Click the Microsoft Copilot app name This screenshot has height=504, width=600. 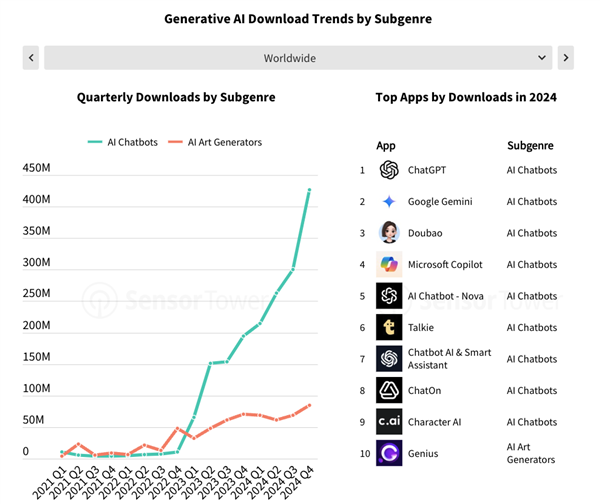445,264
